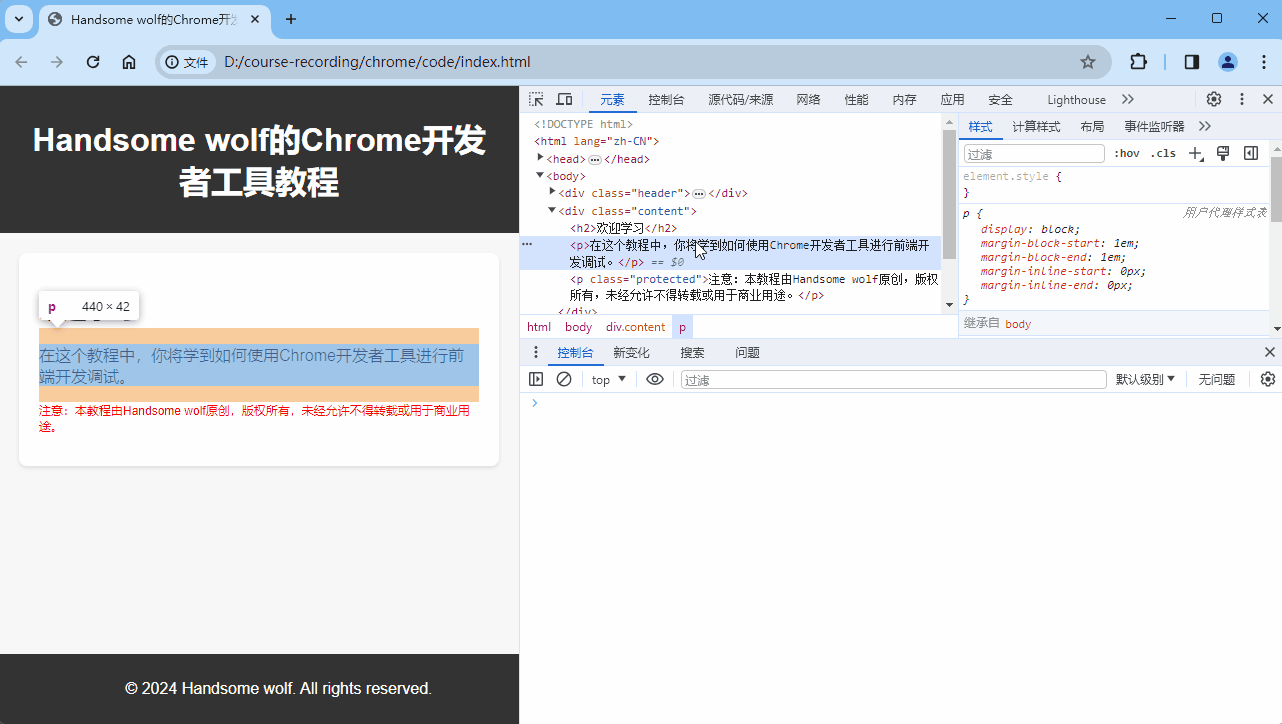1282x724 pixels.
Task: Expand the head element node
Action: [540, 158]
